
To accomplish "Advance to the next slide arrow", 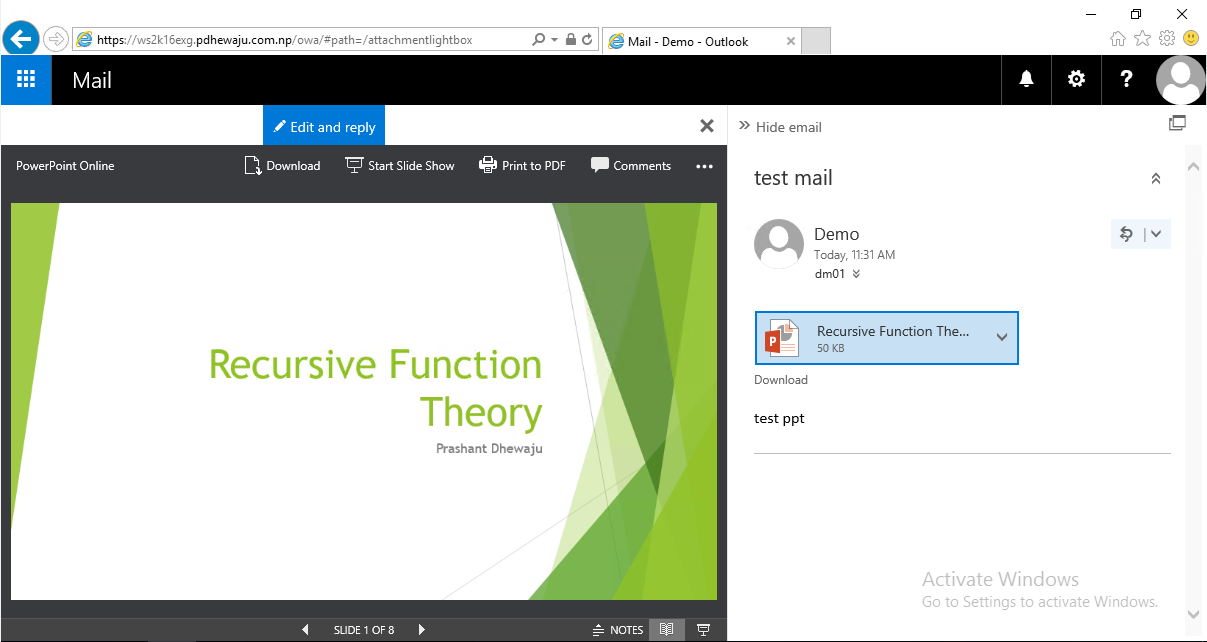I will pos(421,629).
